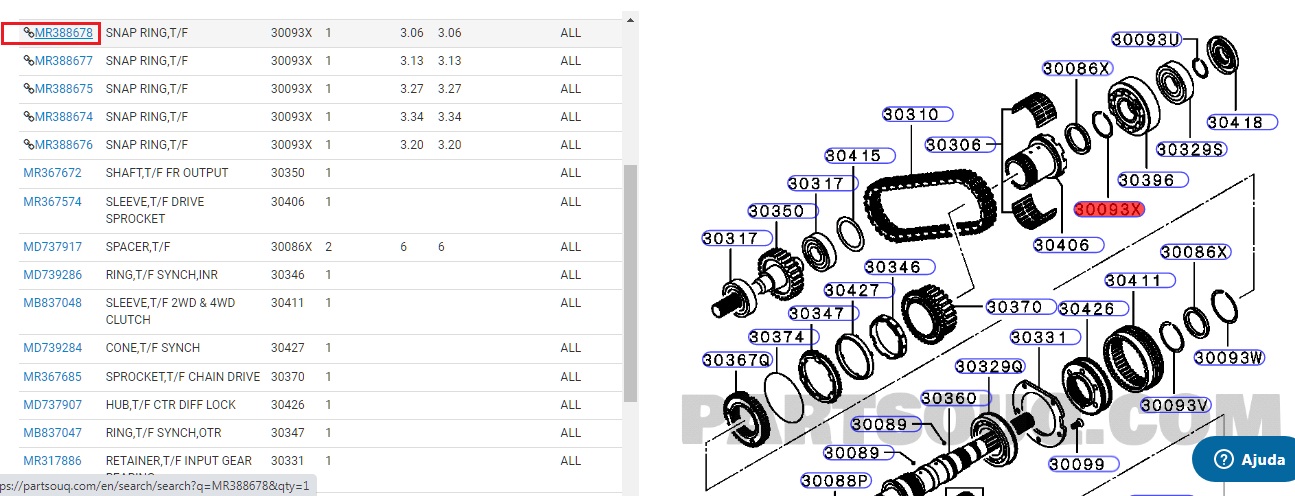Click the question mark icon in Ajuda

pos(1222,460)
